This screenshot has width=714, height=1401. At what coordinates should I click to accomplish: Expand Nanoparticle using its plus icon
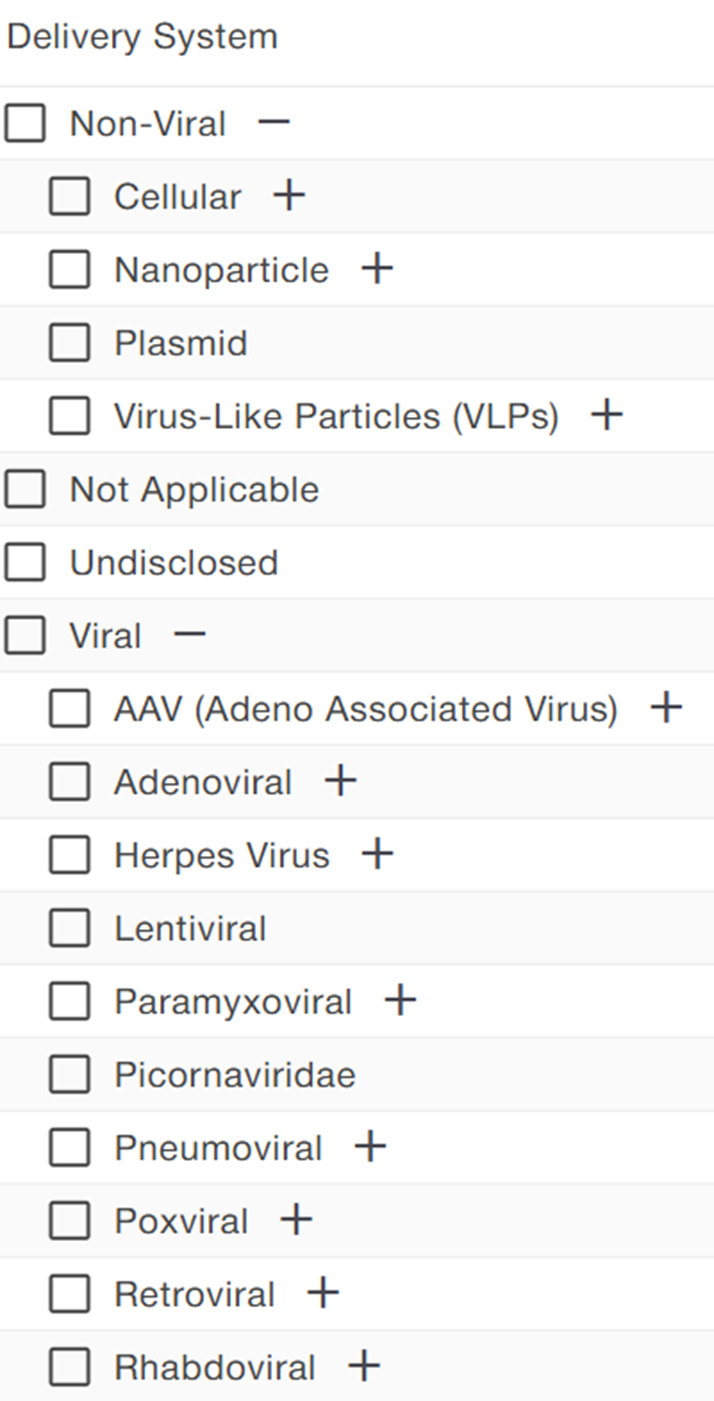376,269
